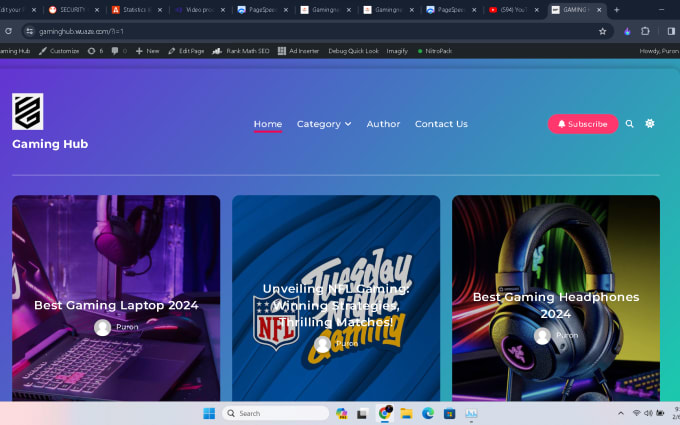680x425 pixels.
Task: Open the Chrome side panel icon
Action: coord(671,31)
